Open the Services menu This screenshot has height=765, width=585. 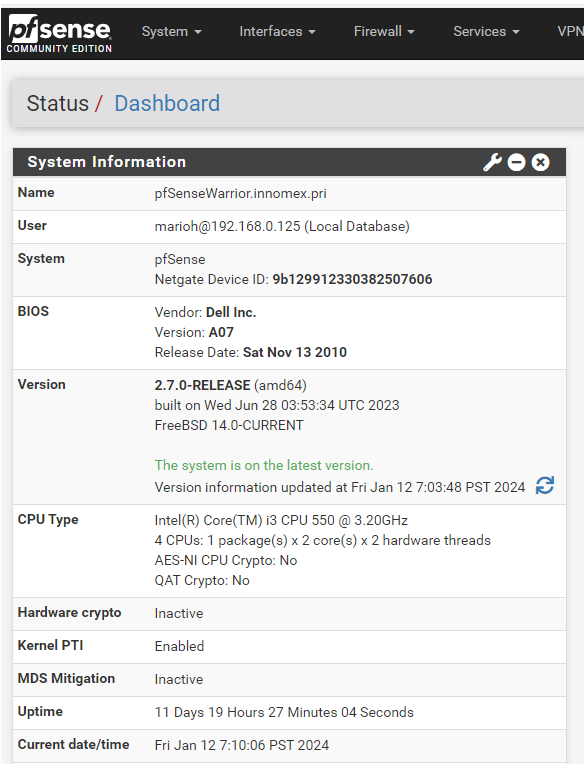tap(486, 32)
